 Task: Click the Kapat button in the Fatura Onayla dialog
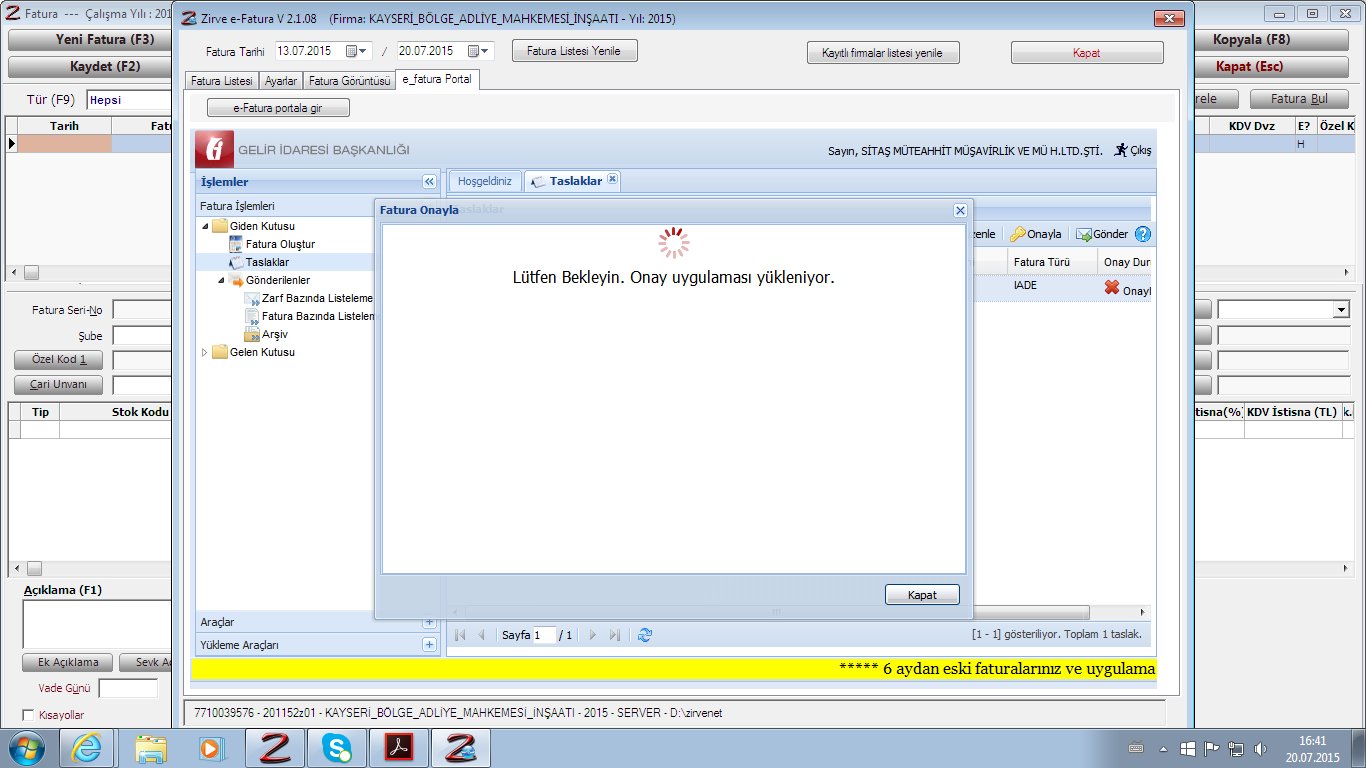tap(921, 595)
